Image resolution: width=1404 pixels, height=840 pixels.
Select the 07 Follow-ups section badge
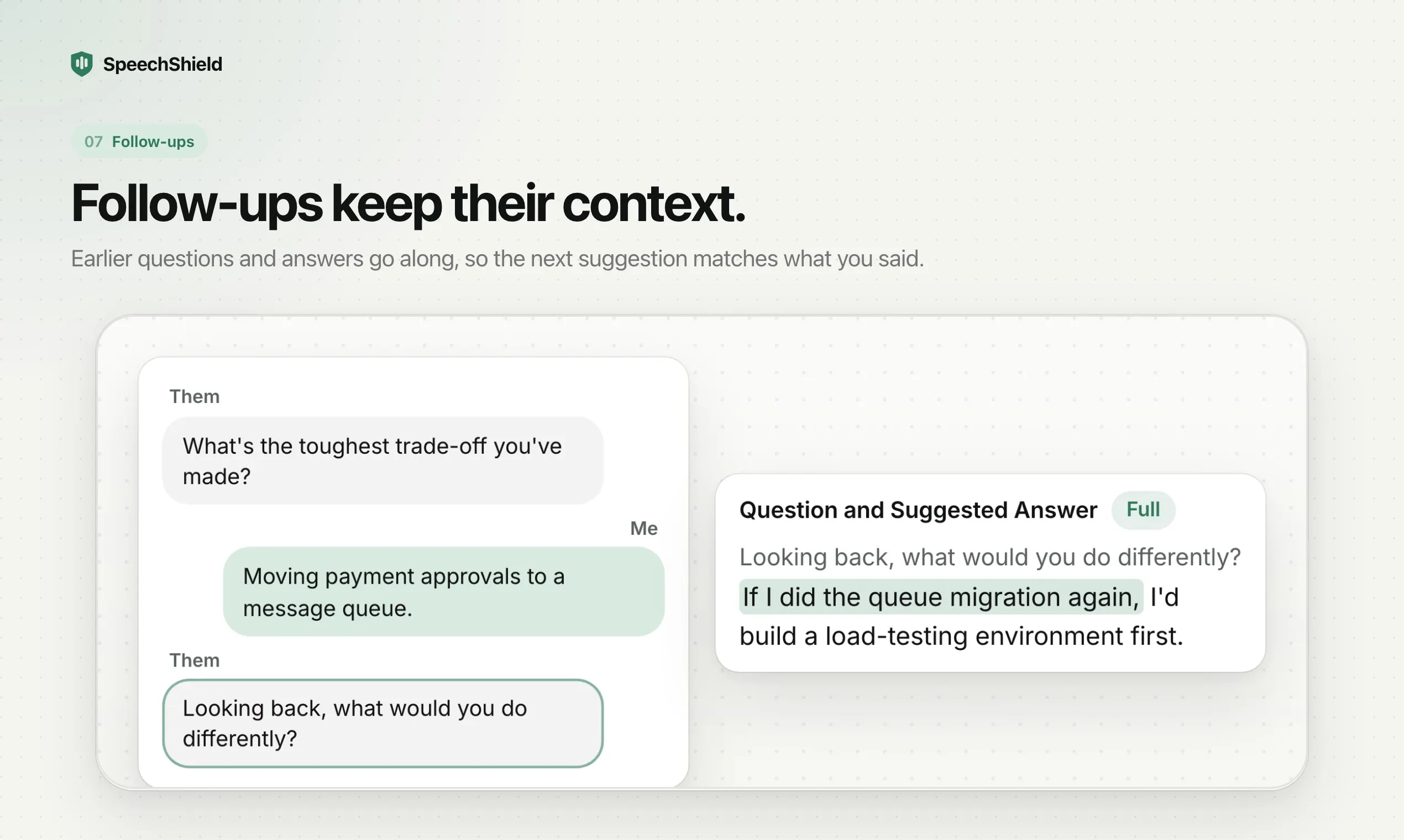pyautogui.click(x=139, y=141)
